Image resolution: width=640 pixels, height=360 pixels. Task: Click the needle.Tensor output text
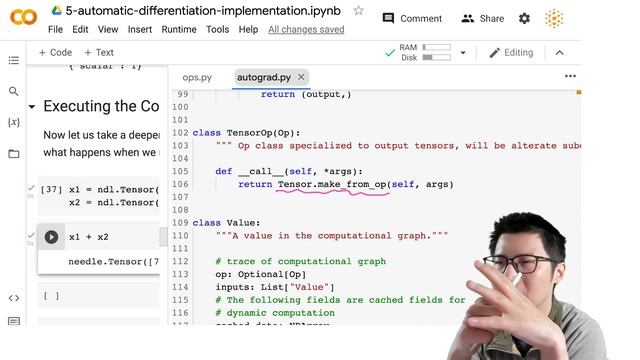tap(113, 262)
